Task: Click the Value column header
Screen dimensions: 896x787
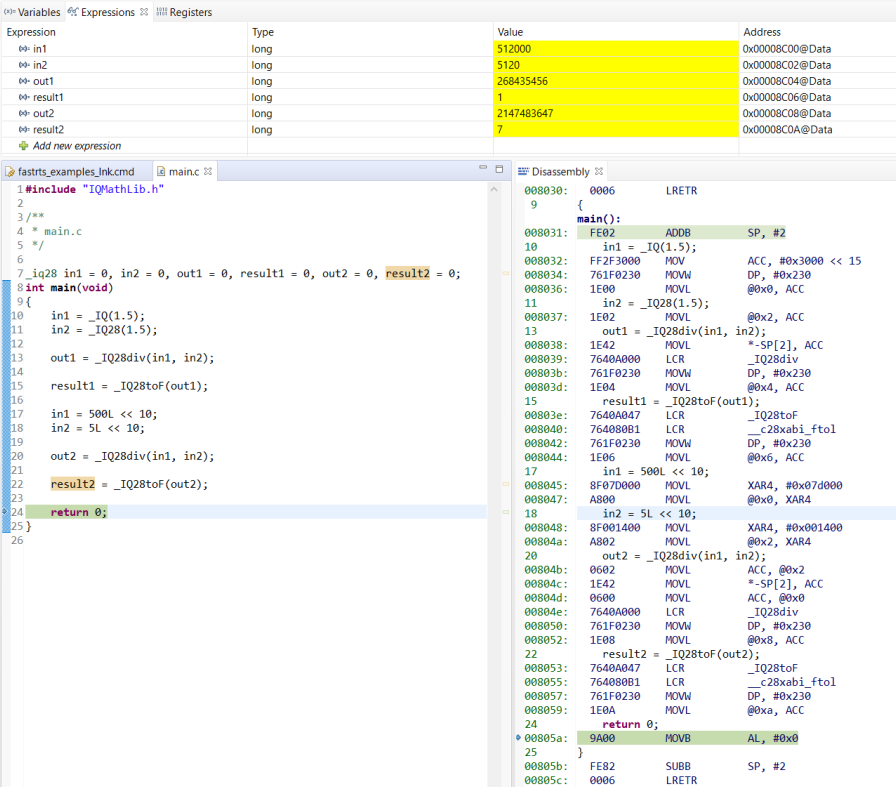Action: coord(510,32)
